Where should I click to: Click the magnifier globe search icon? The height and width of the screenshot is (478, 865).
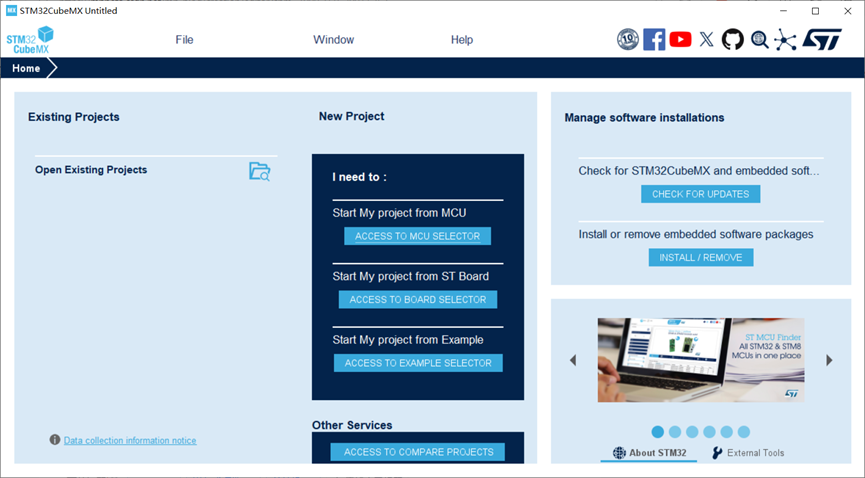point(760,40)
